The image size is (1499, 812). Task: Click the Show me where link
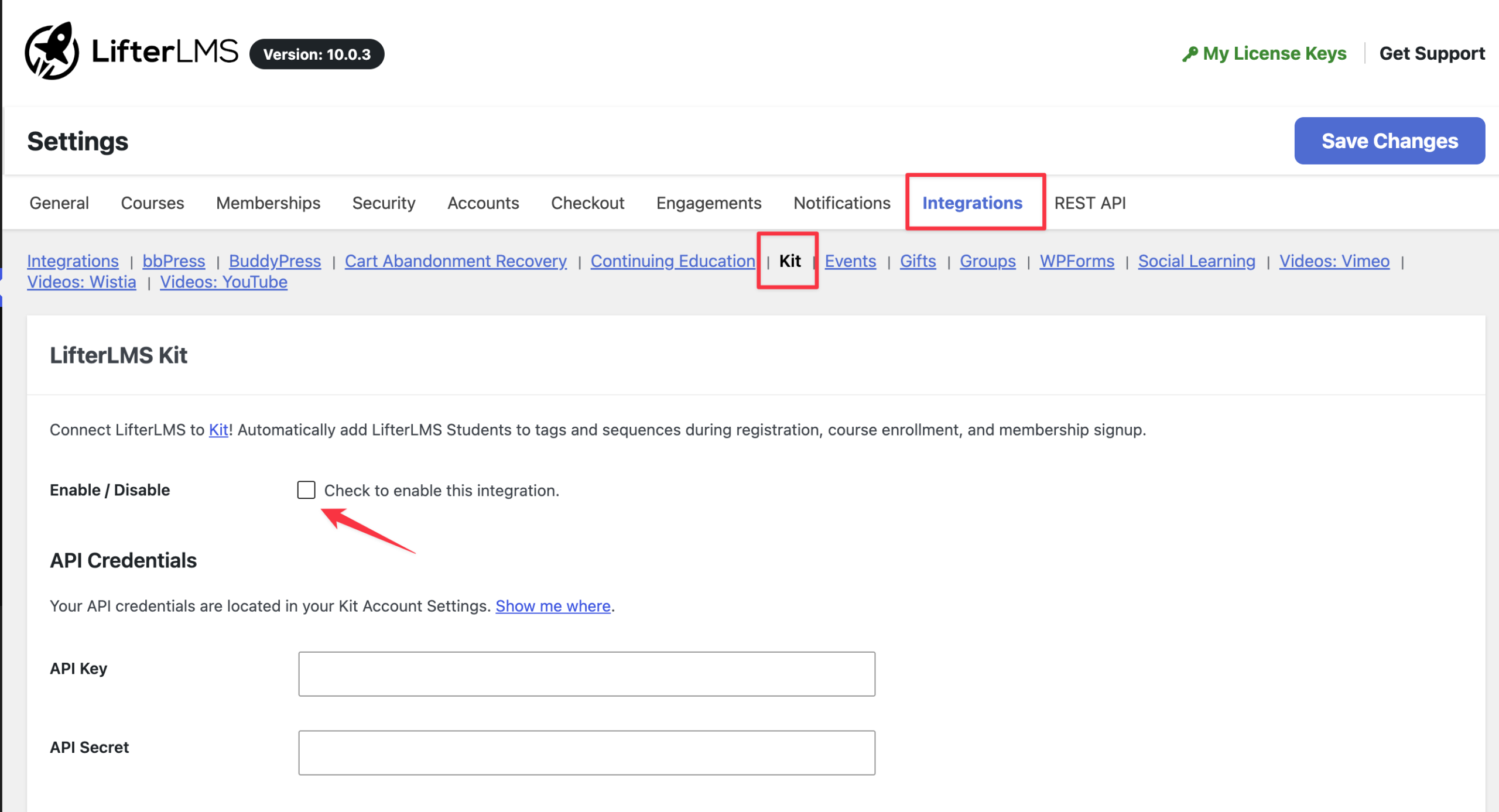553,606
